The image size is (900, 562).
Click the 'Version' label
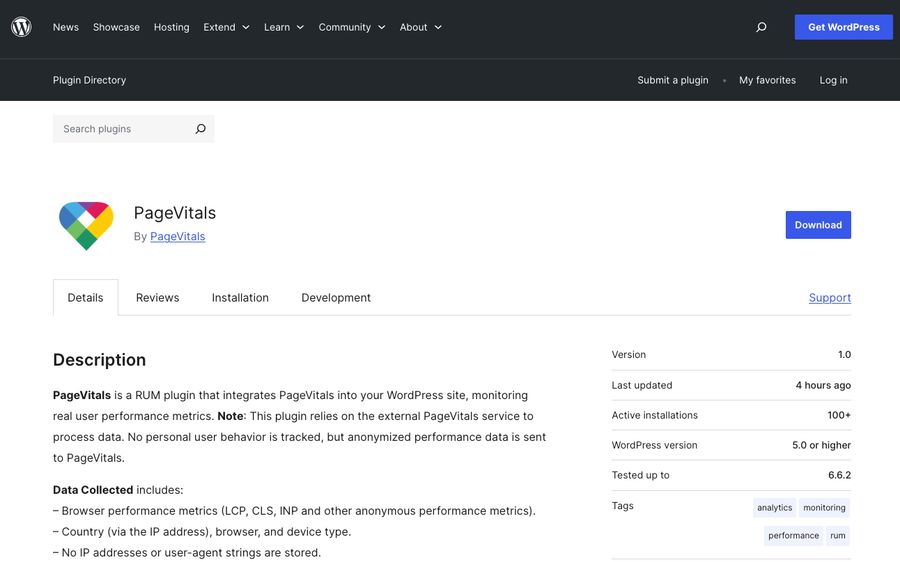click(x=629, y=354)
